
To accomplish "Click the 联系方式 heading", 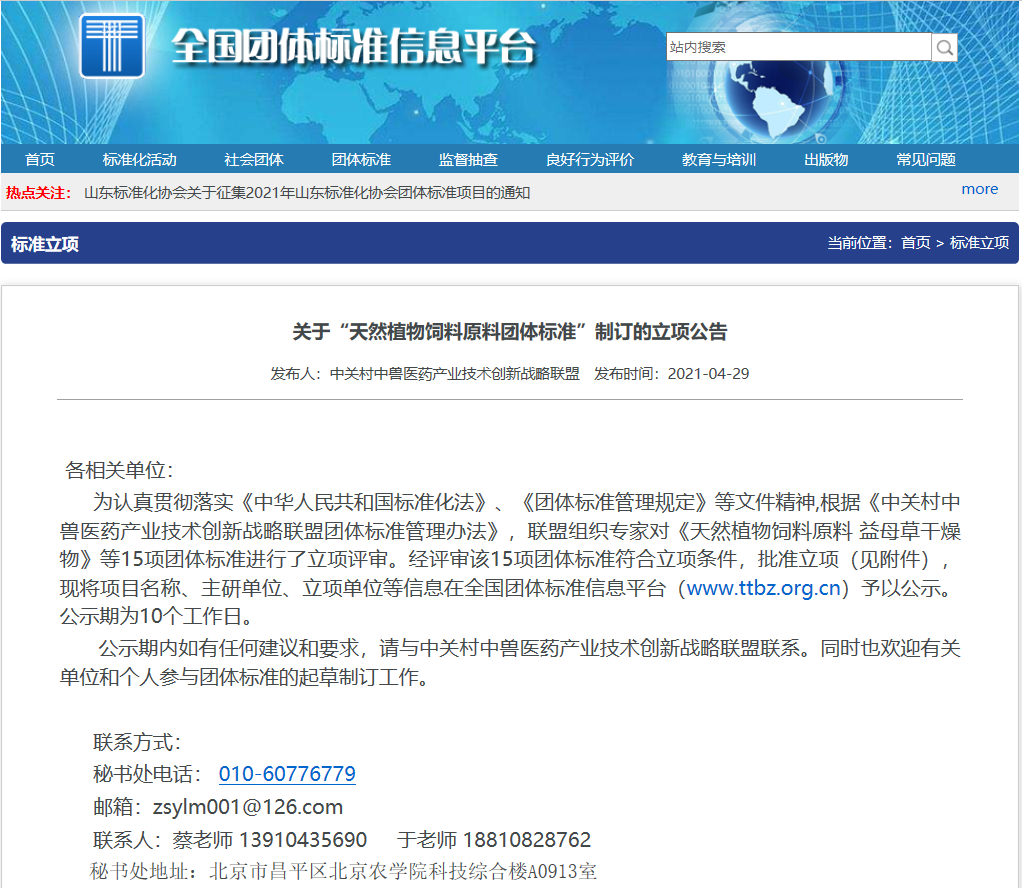I will [137, 742].
